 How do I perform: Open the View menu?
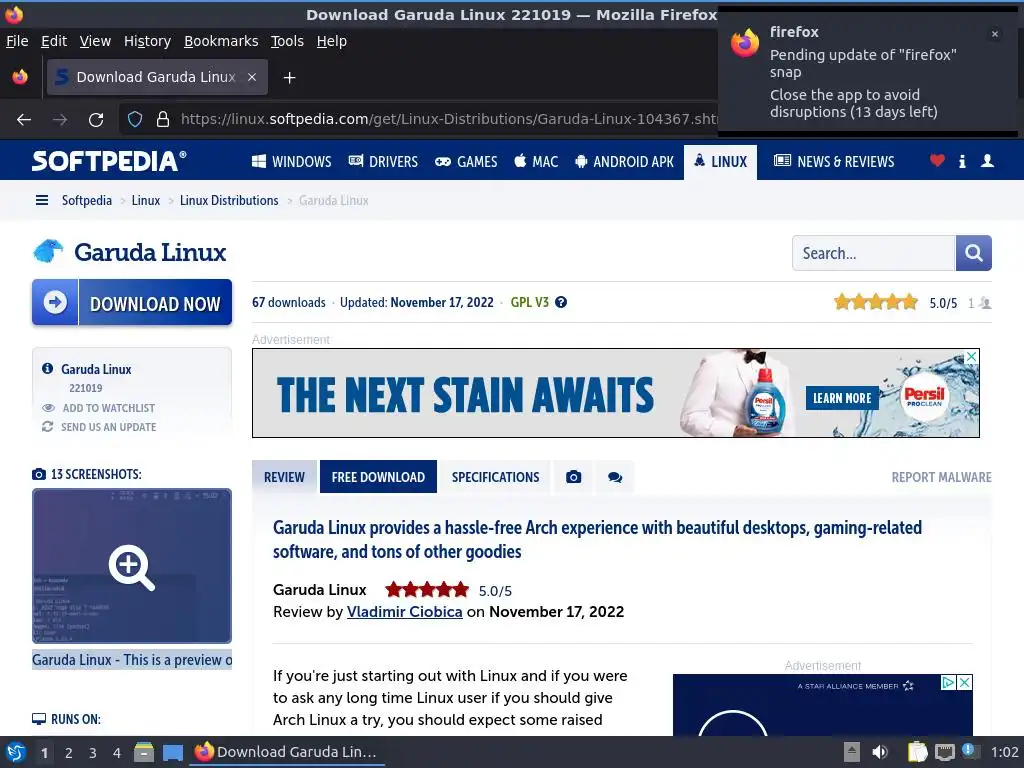click(95, 41)
